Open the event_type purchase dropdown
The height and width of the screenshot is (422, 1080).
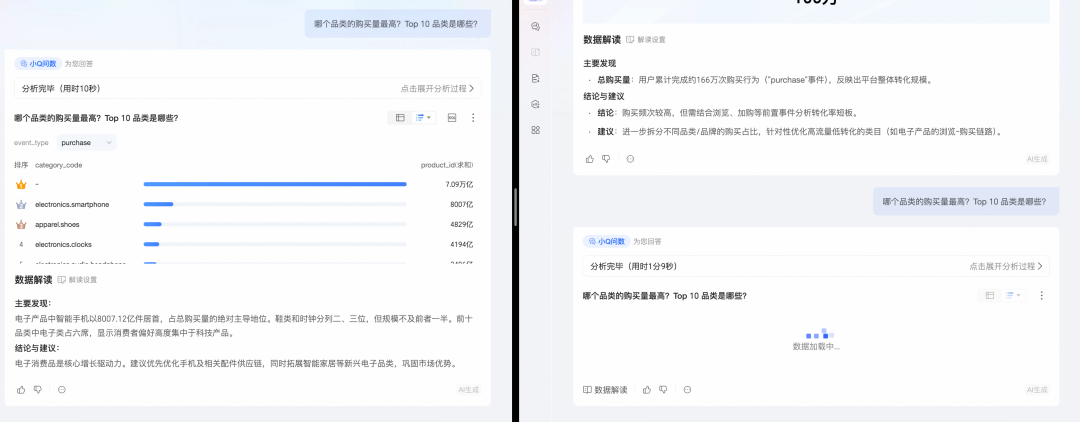click(87, 143)
